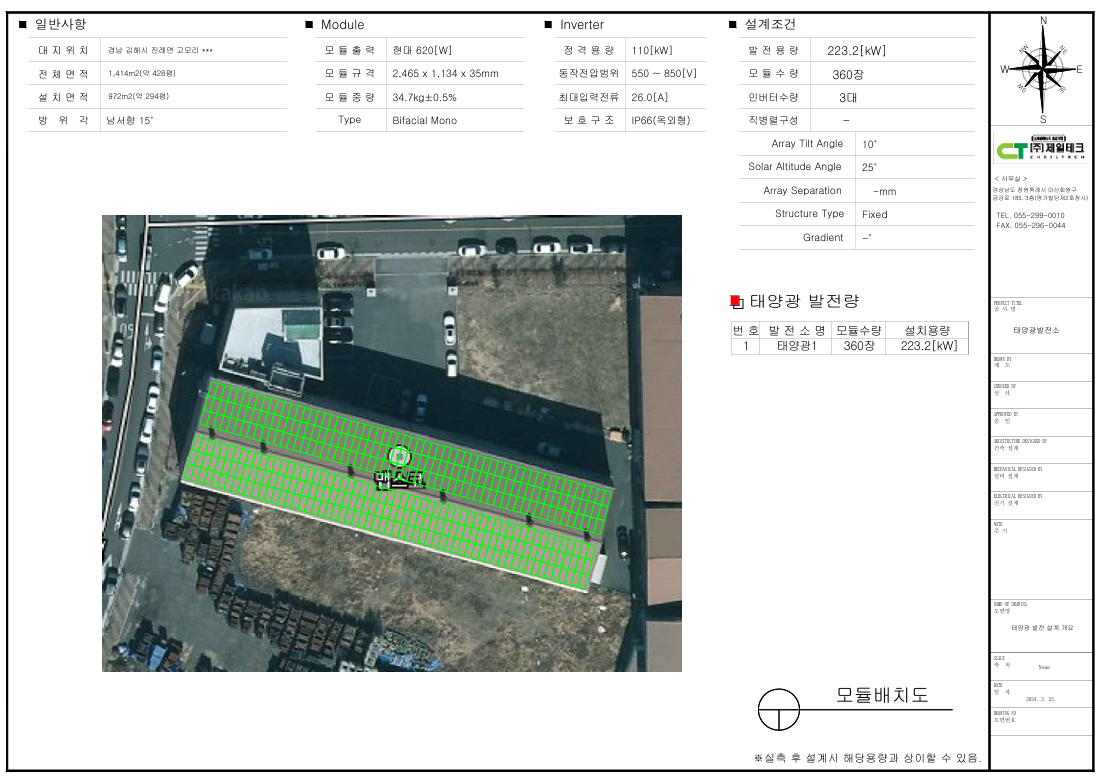Click the 설치용량 column header
The width and height of the screenshot is (1102, 779).
tap(928, 330)
